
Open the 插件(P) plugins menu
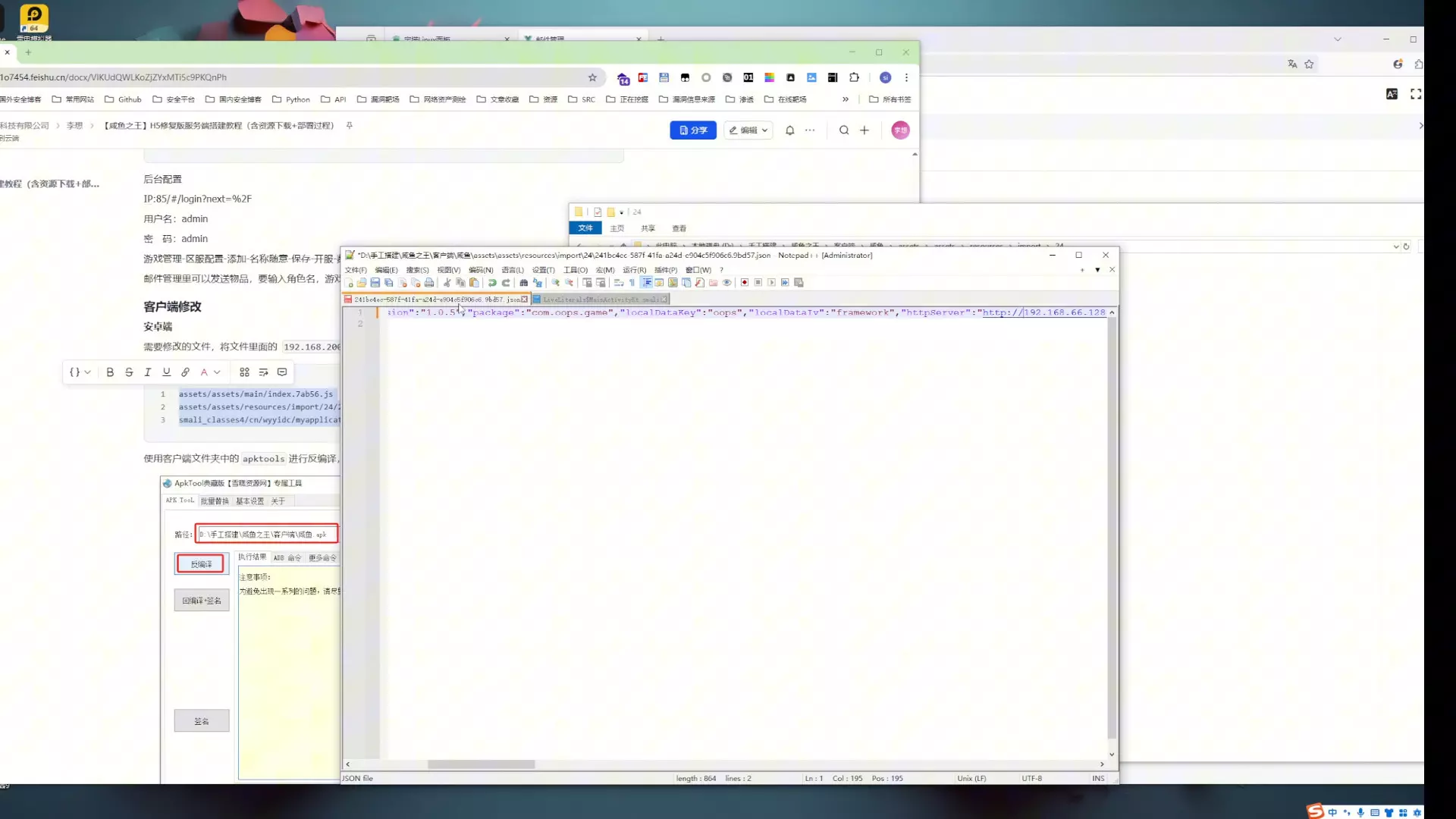point(665,270)
